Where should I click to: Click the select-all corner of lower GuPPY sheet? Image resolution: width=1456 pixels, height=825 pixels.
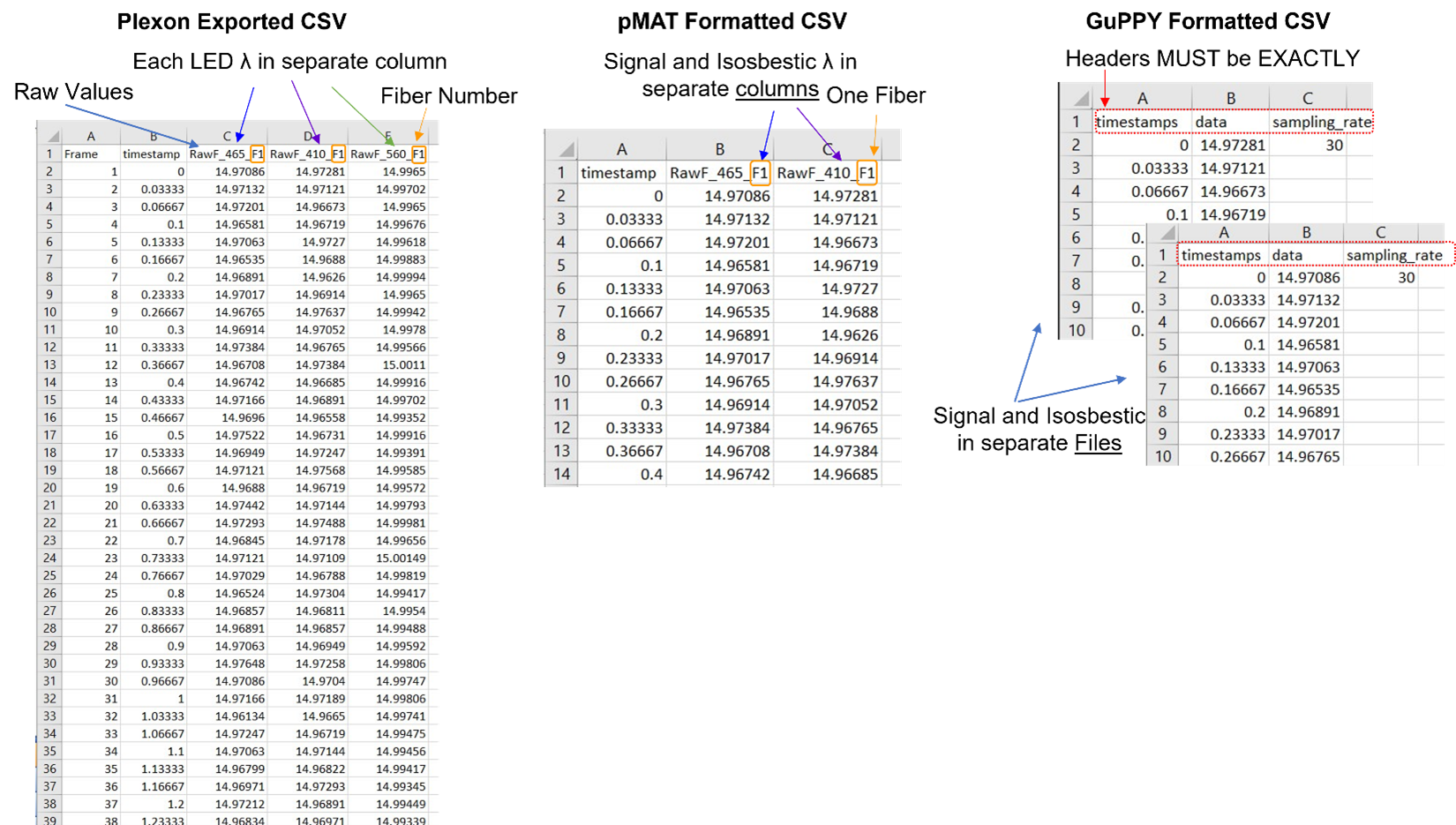coord(1163,233)
